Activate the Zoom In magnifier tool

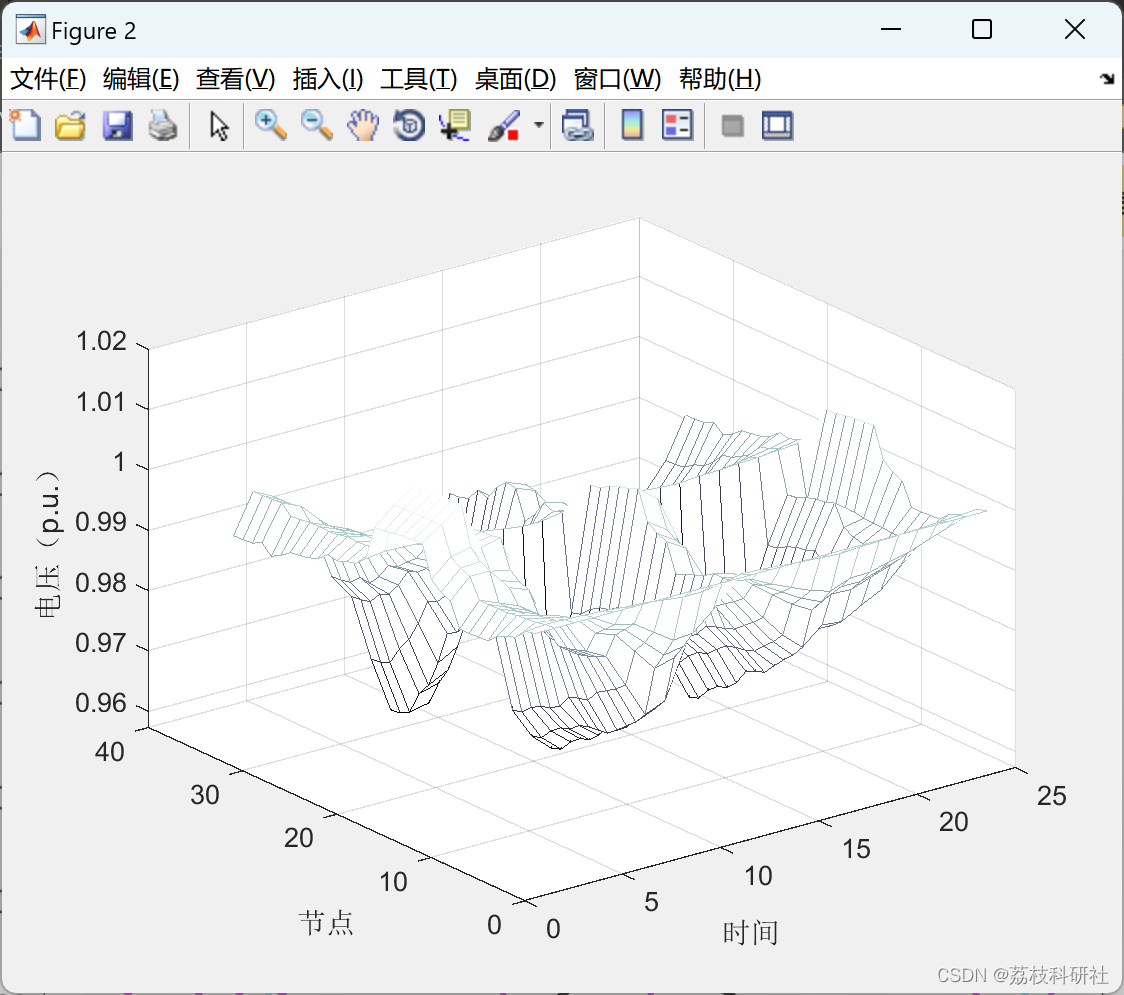pos(271,125)
